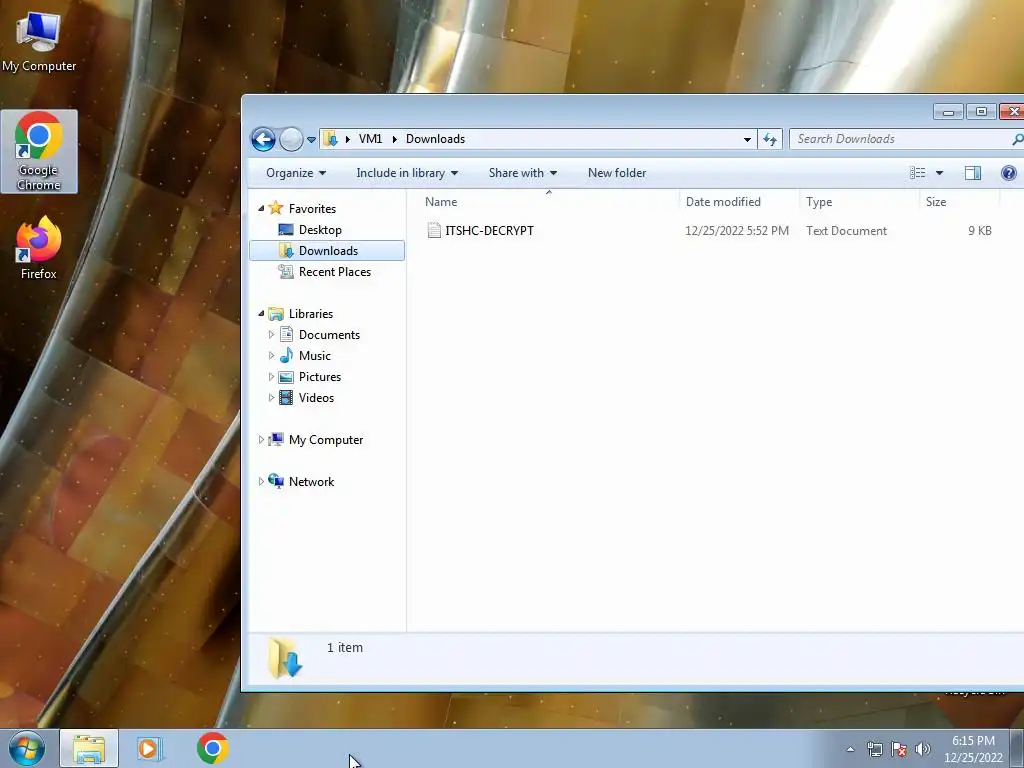Screen dimensions: 1024x768
Task: Open the Videos library
Action: coord(316,398)
